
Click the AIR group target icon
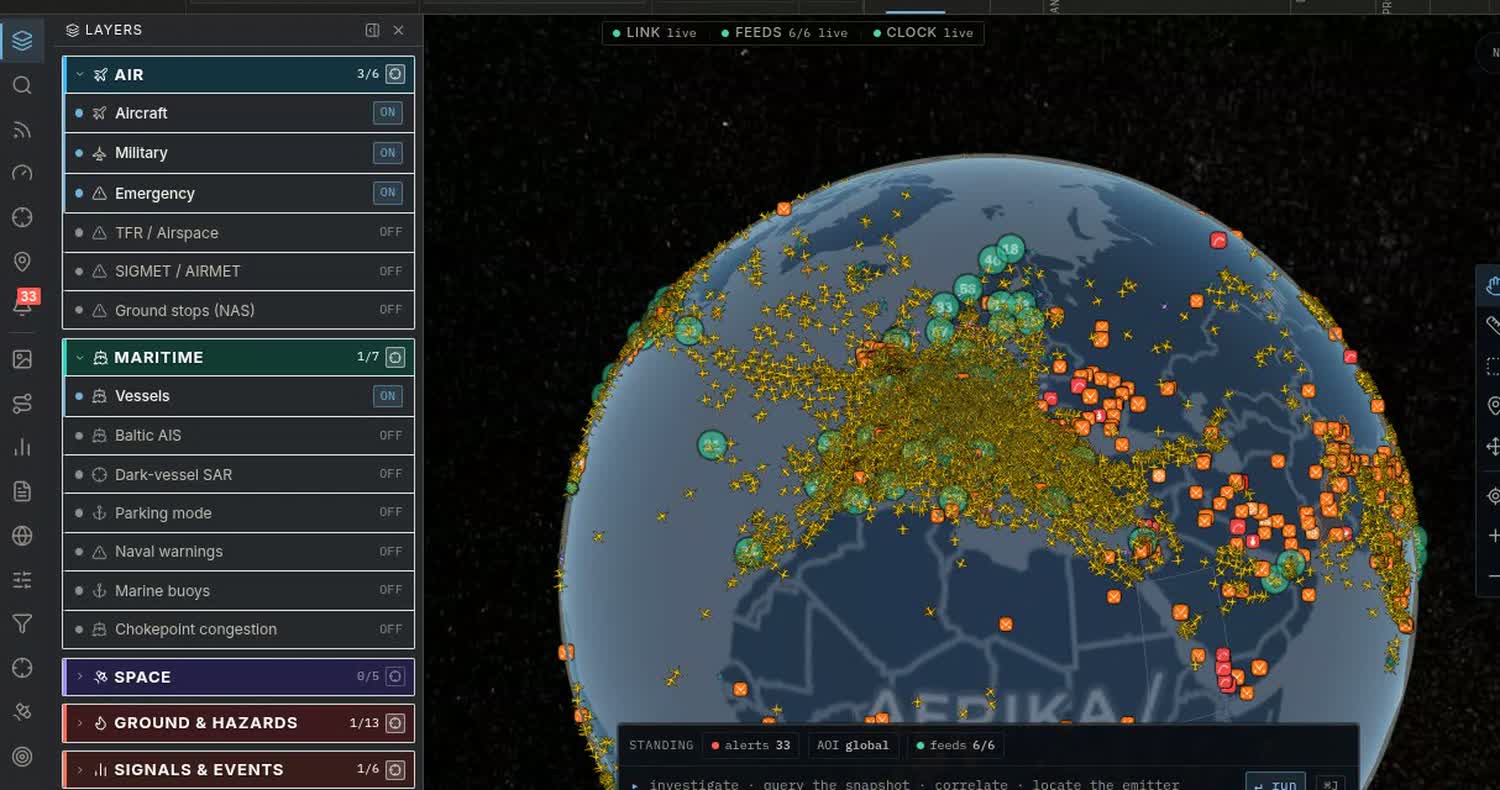click(396, 74)
